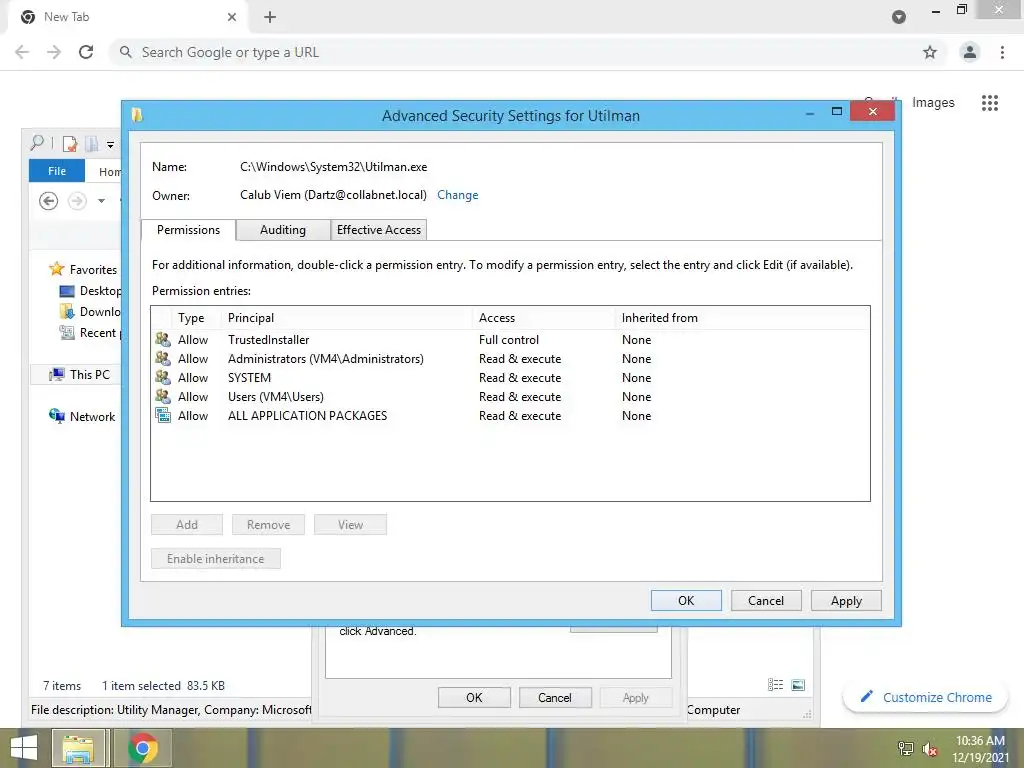This screenshot has width=1024, height=768.
Task: Open File Explorer from the taskbar
Action: (78, 748)
